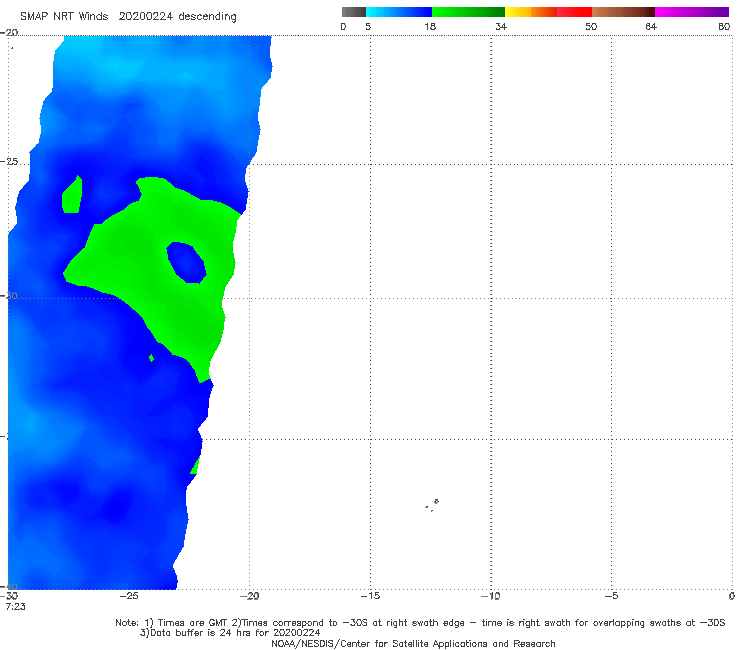Image resolution: width=740 pixels, height=650 pixels.
Task: Click the color bar label '18'
Action: (430, 27)
